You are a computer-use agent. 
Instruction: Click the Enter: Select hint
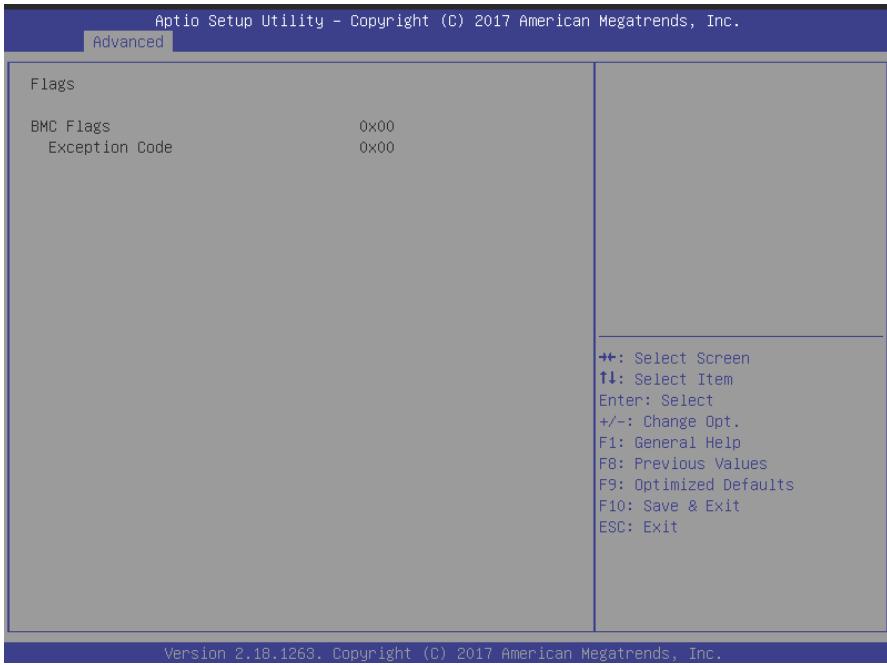(x=656, y=400)
